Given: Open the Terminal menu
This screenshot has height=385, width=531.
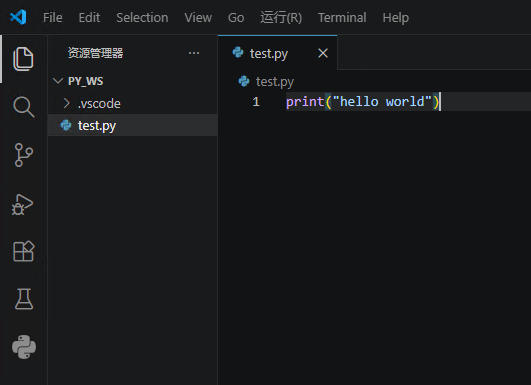Looking at the screenshot, I should coord(342,18).
